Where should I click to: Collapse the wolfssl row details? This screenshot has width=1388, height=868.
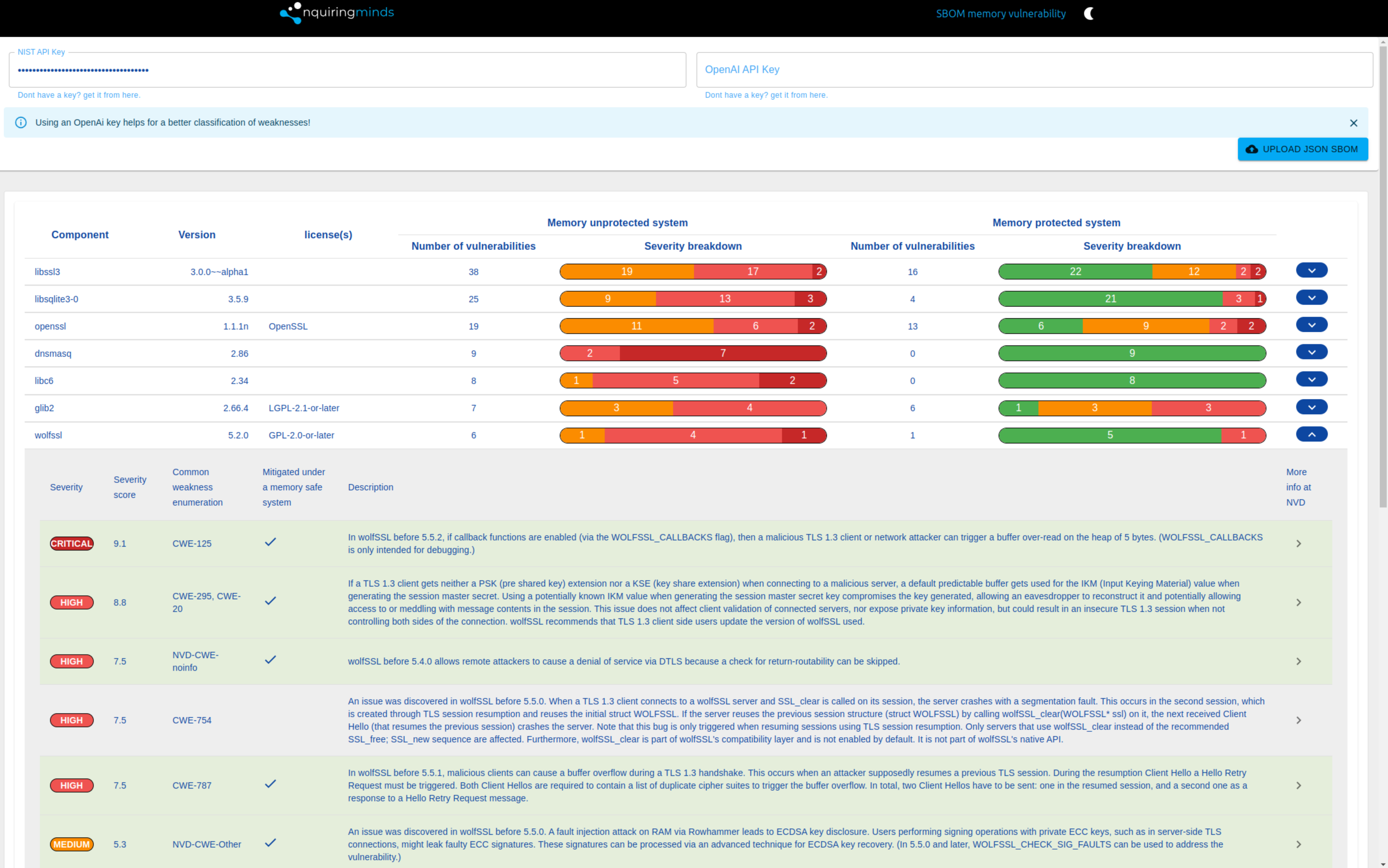pyautogui.click(x=1312, y=434)
